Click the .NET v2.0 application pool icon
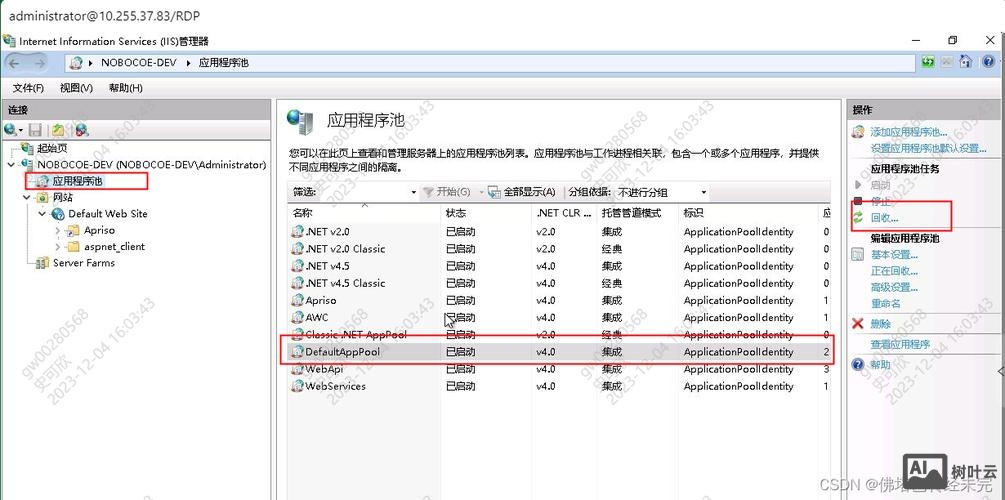Viewport: 1005px width, 500px height. coord(297,232)
